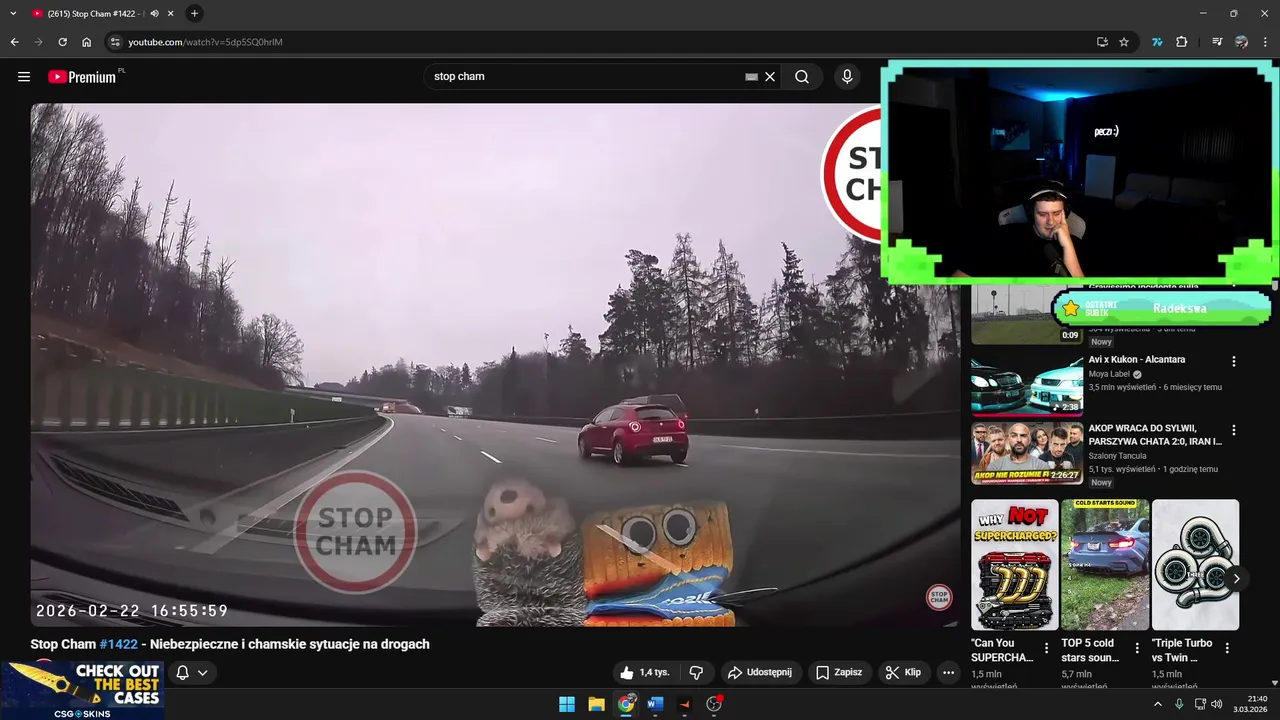
Task: Open options for TOP 5 cold starts short
Action: tap(1137, 648)
